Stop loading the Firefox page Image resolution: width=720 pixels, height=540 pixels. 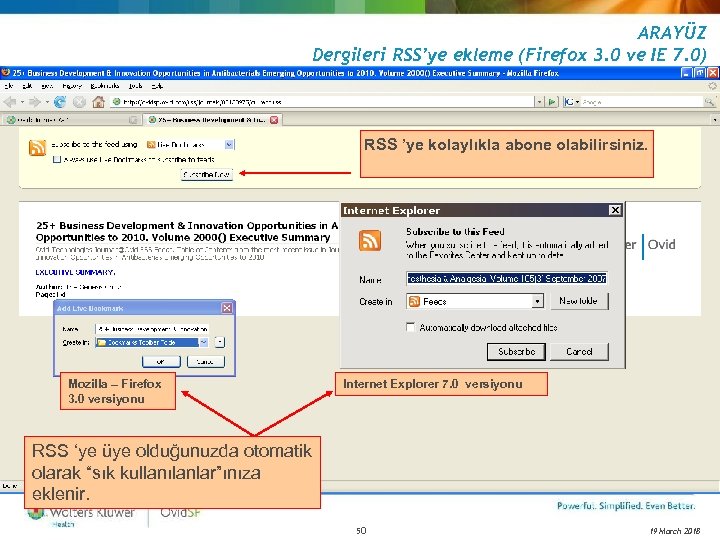pyautogui.click(x=79, y=102)
